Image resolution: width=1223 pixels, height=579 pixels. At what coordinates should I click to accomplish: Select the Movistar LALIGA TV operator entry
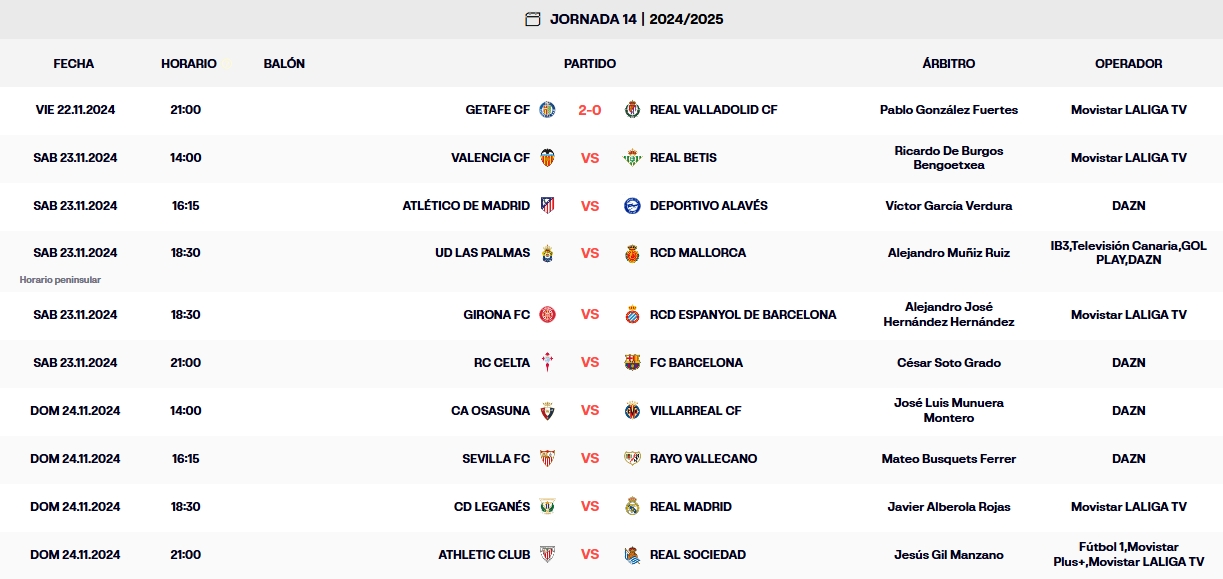click(x=1129, y=110)
